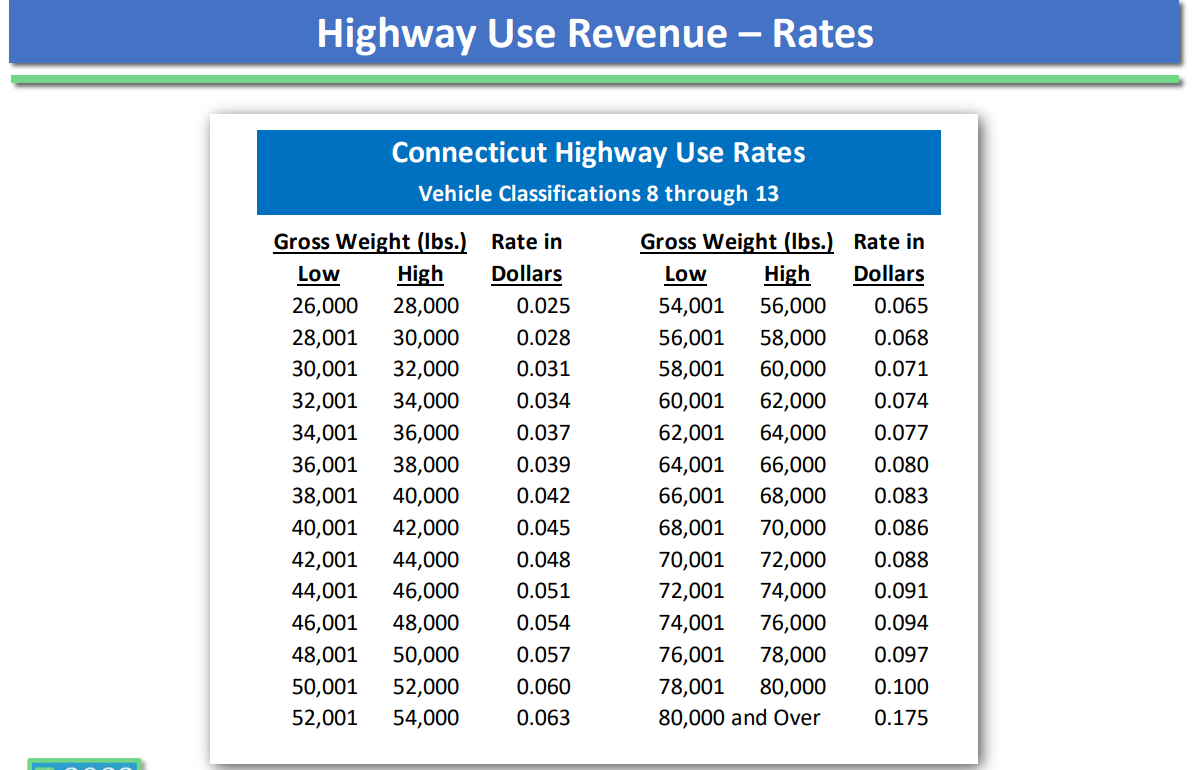Screen dimensions: 1198x770
Task: Select the high weight cell 58,000
Action: (793, 338)
